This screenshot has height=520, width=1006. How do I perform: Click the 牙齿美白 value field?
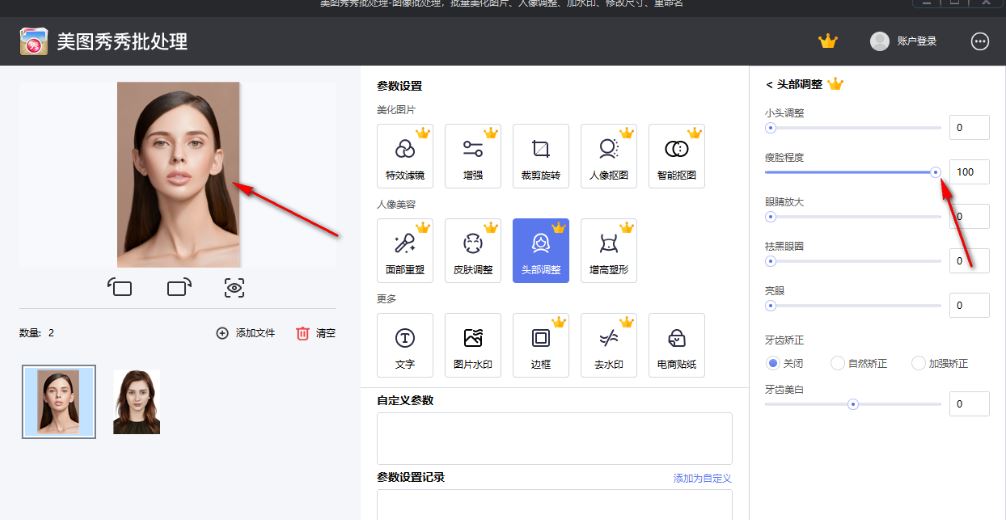click(x=969, y=404)
